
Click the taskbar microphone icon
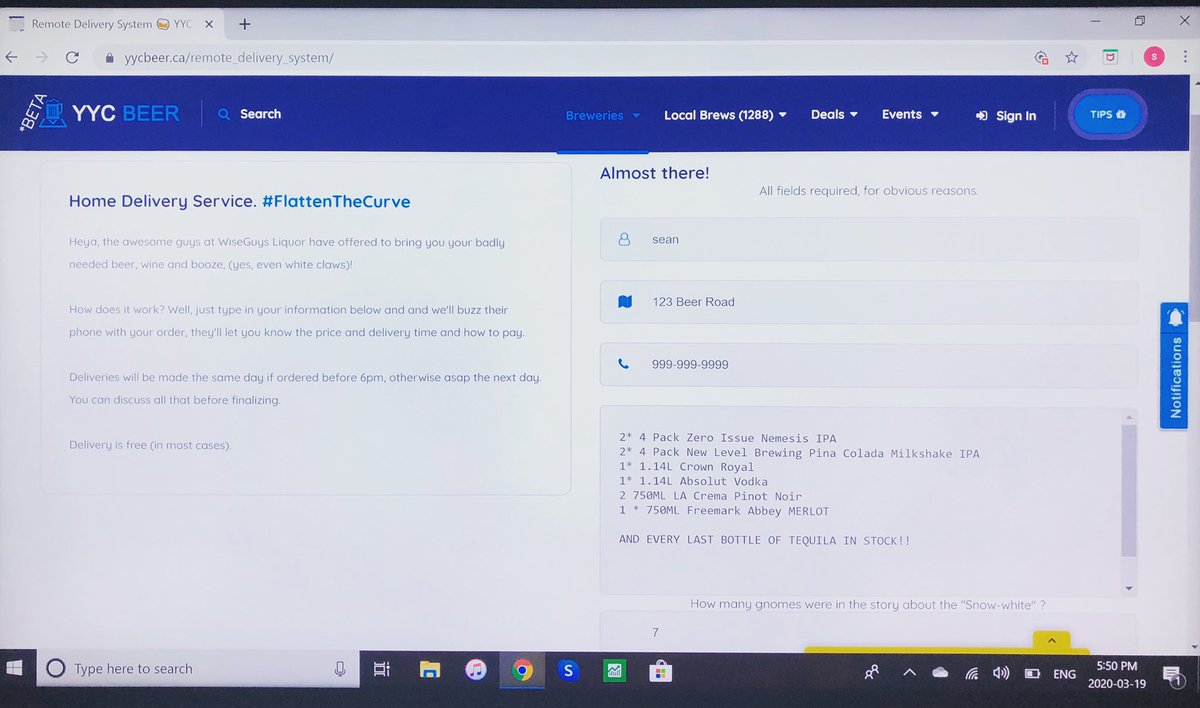coord(340,669)
